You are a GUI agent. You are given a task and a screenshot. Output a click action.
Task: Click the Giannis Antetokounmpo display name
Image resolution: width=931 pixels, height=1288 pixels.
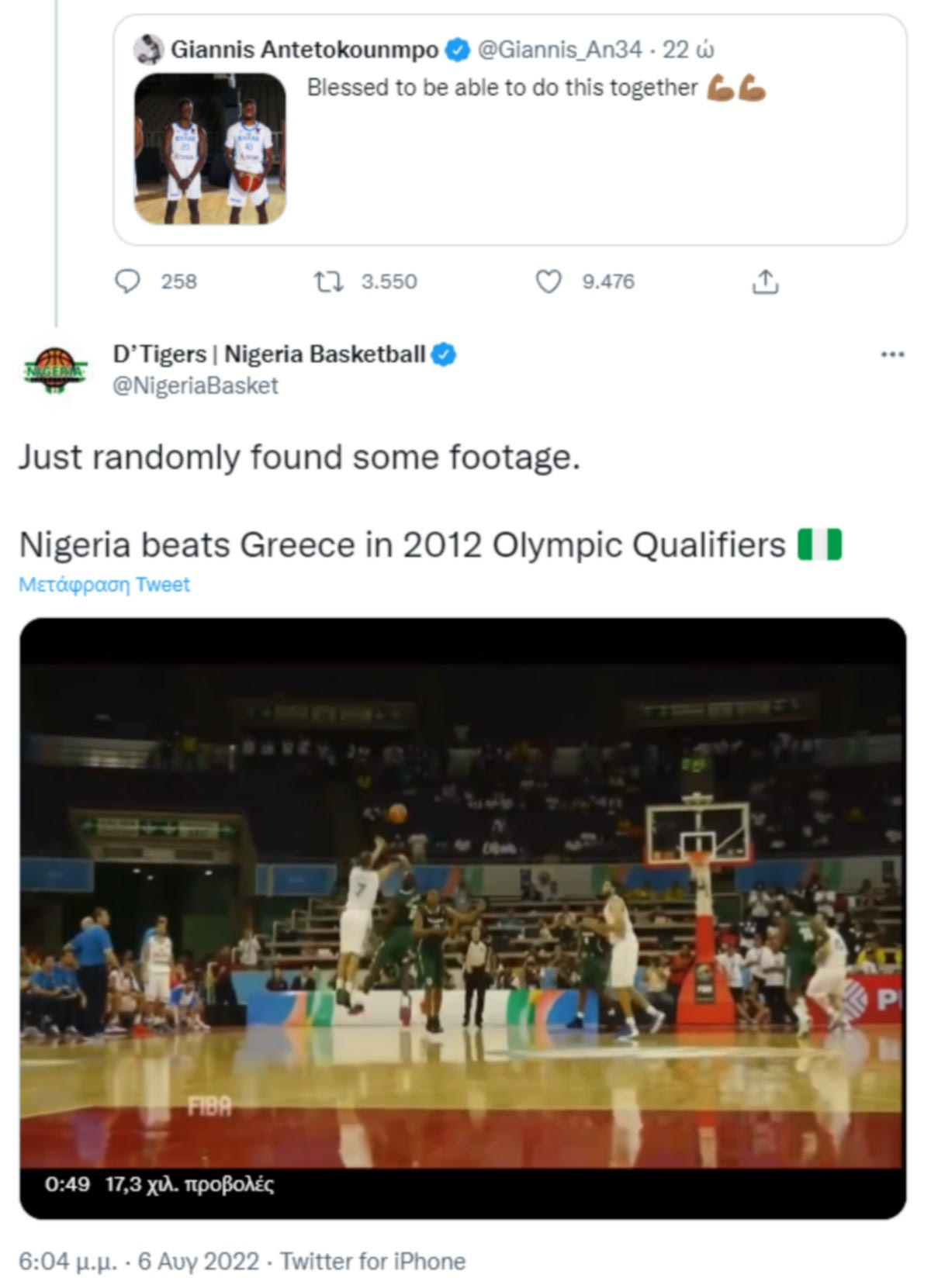click(304, 50)
